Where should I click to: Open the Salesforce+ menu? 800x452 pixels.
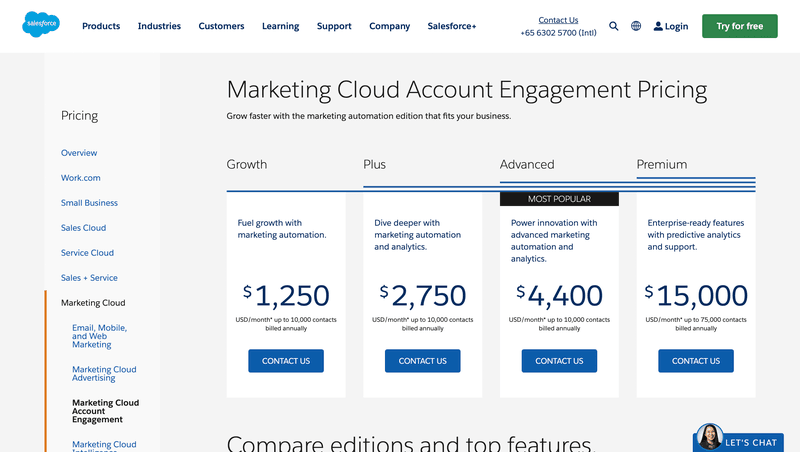tap(452, 26)
